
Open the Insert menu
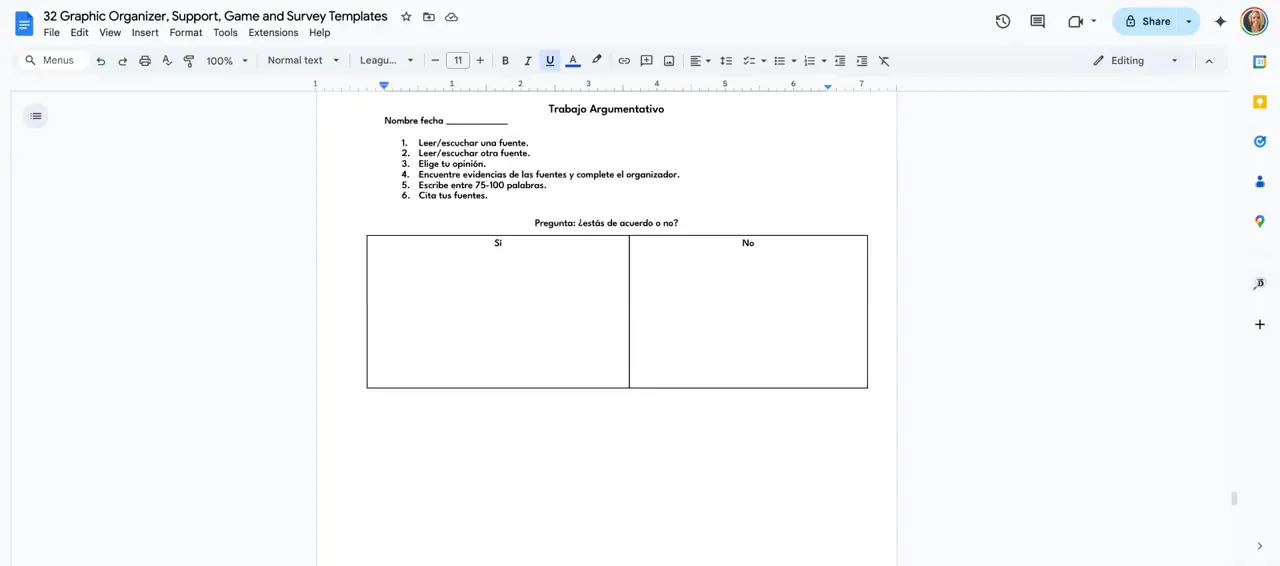tap(145, 33)
